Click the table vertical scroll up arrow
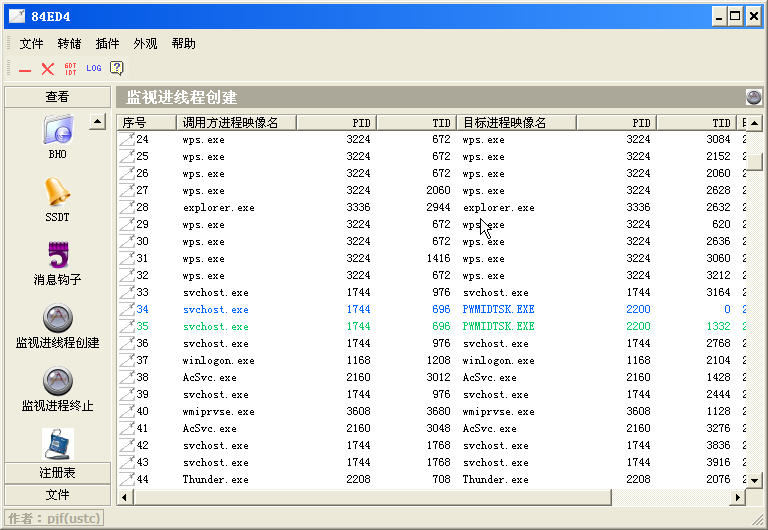The width and height of the screenshot is (768, 530). coord(754,123)
